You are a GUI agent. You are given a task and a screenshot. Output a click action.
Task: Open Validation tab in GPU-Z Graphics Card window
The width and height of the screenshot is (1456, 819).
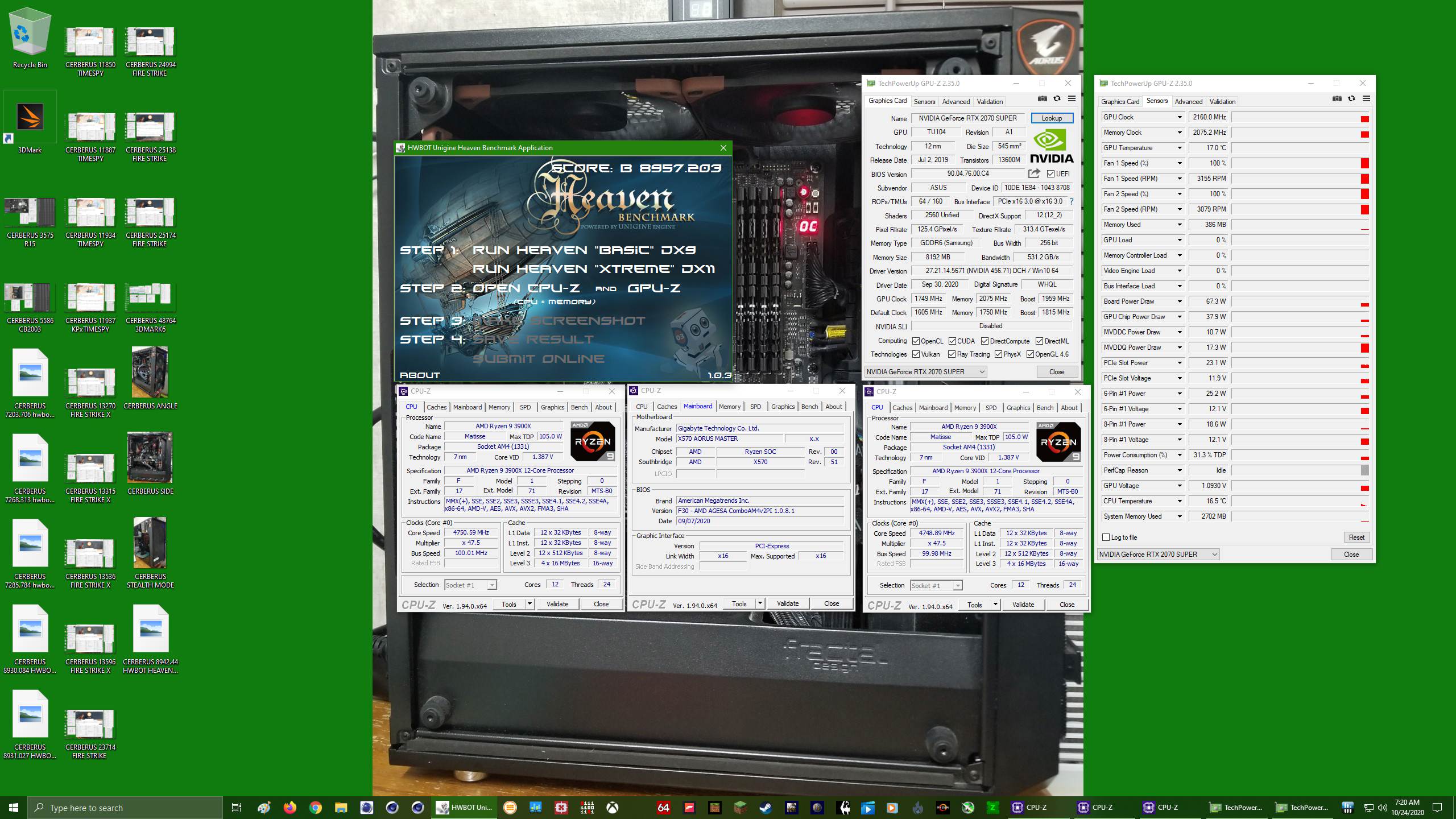[x=990, y=101]
